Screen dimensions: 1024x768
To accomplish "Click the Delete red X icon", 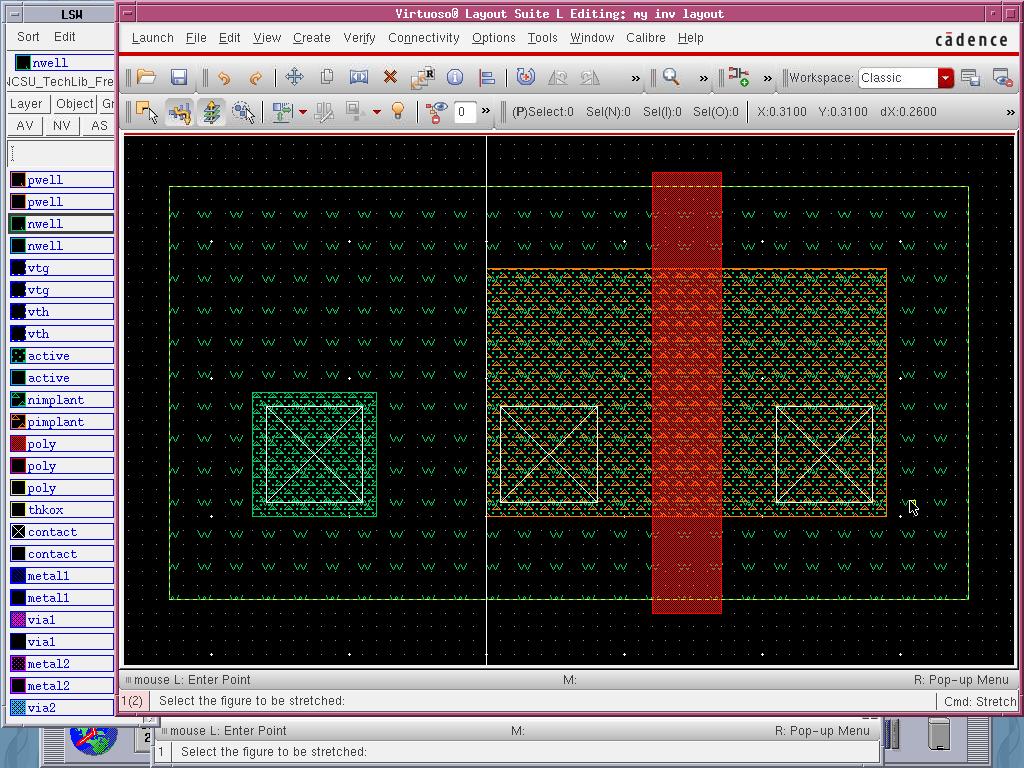I will [x=391, y=77].
